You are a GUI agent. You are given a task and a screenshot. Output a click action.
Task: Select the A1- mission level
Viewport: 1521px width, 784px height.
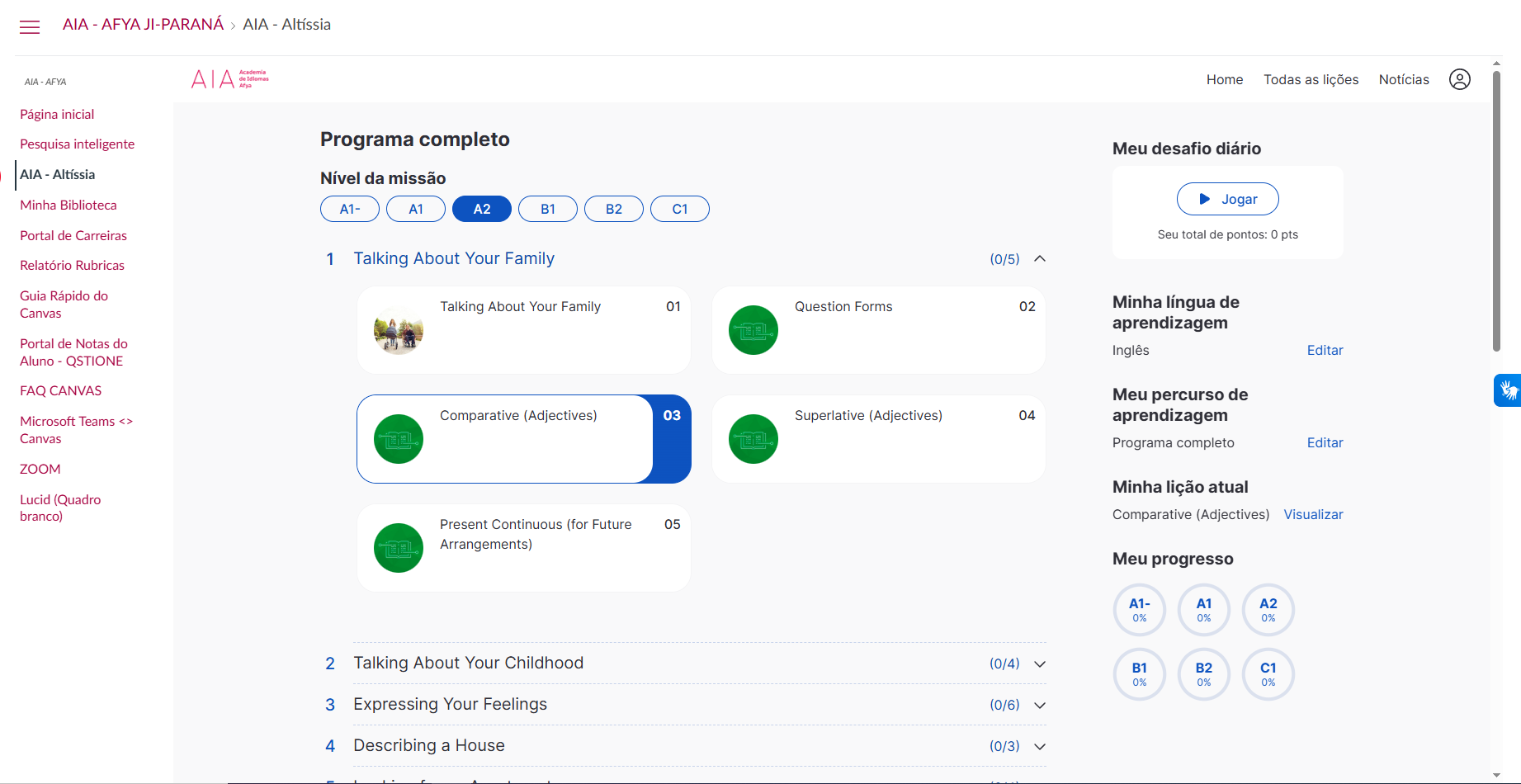tap(350, 209)
